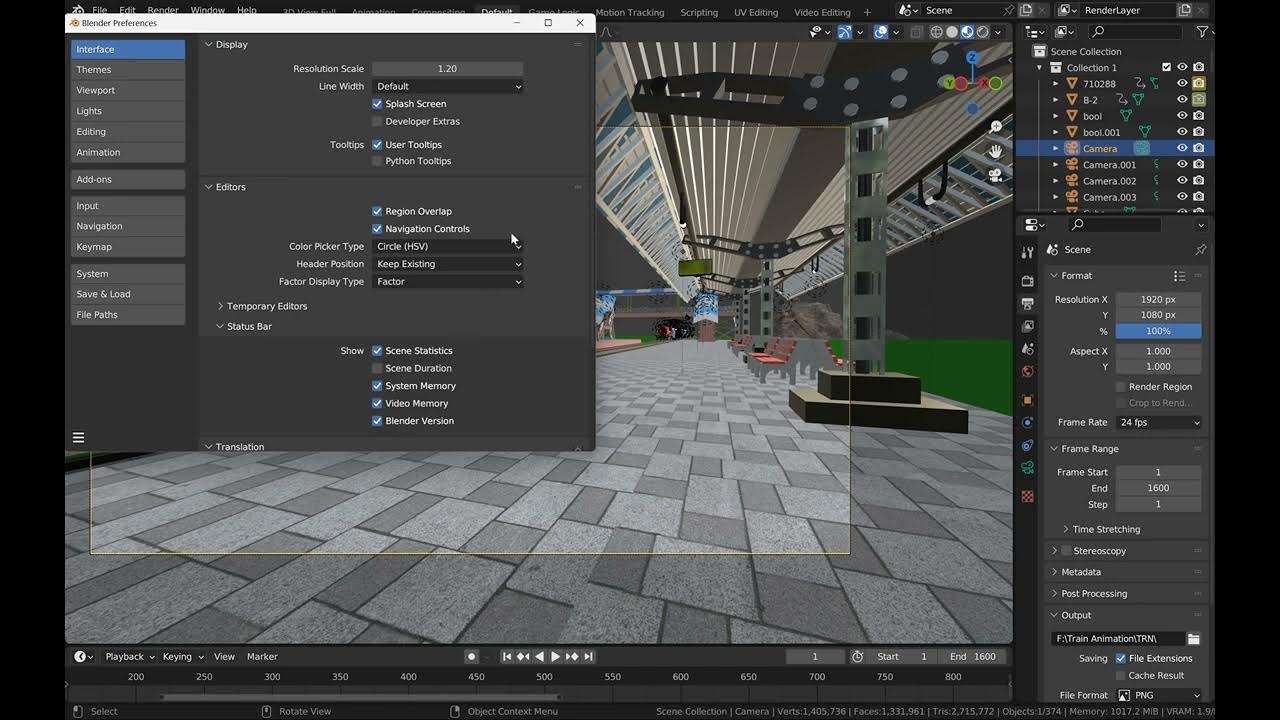Uncheck Navigation Controls
Screen dimensions: 1280x720
point(377,229)
